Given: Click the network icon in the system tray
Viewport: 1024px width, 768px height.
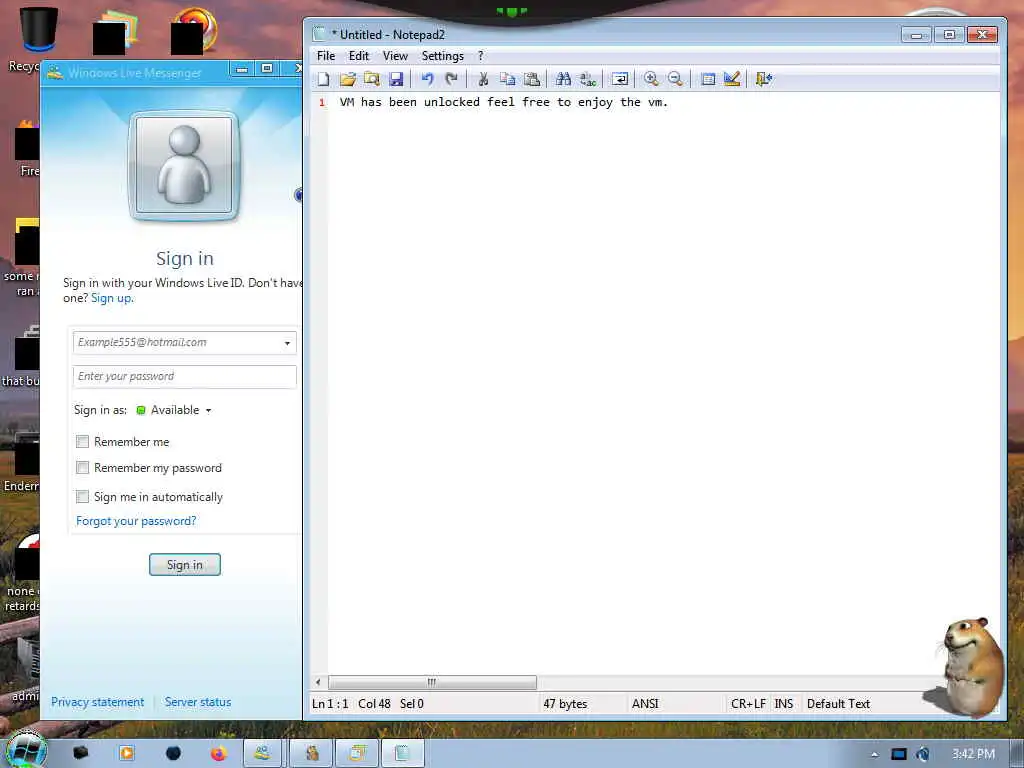Looking at the screenshot, I should [899, 754].
